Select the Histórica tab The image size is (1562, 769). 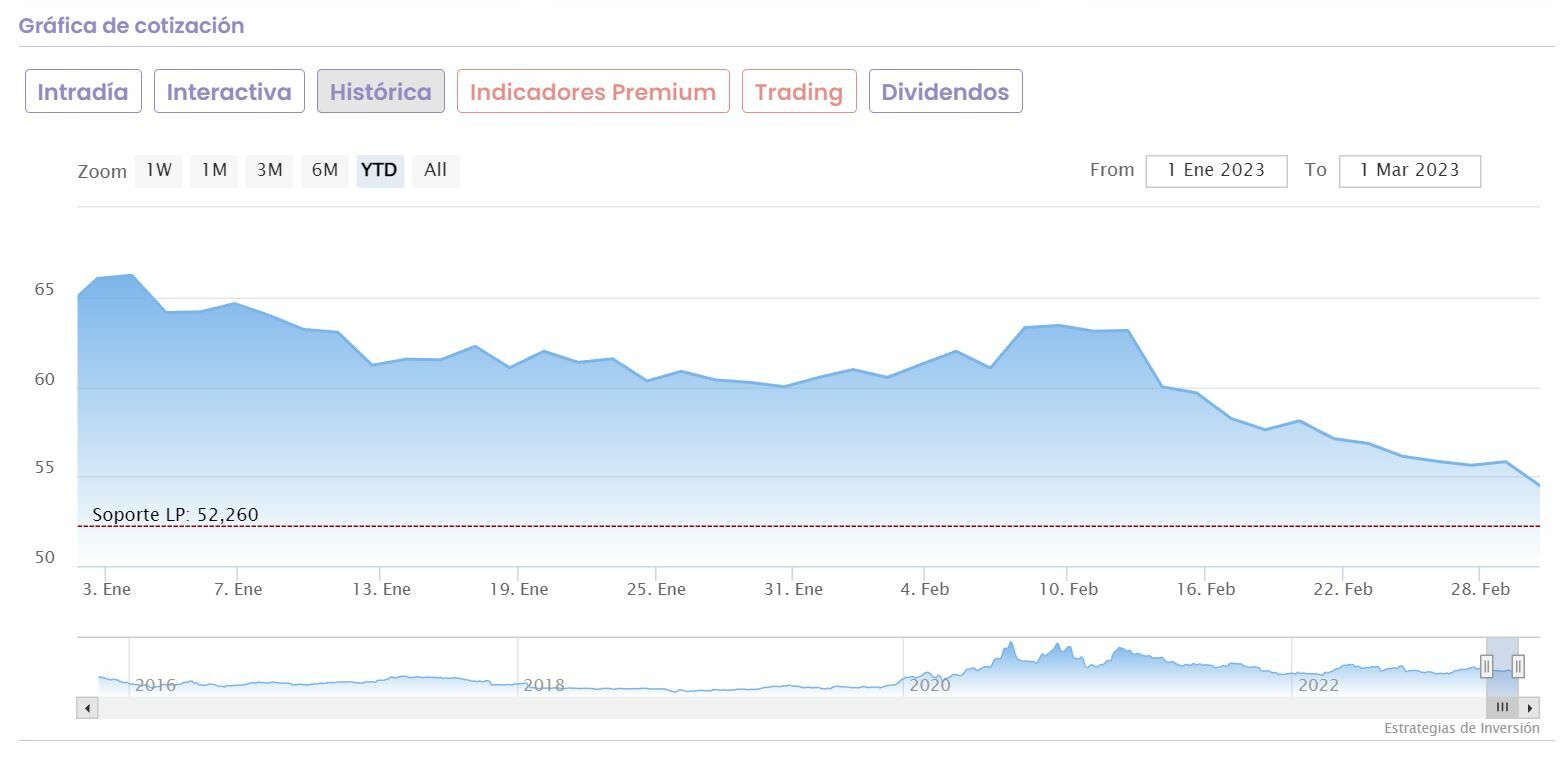point(381,92)
